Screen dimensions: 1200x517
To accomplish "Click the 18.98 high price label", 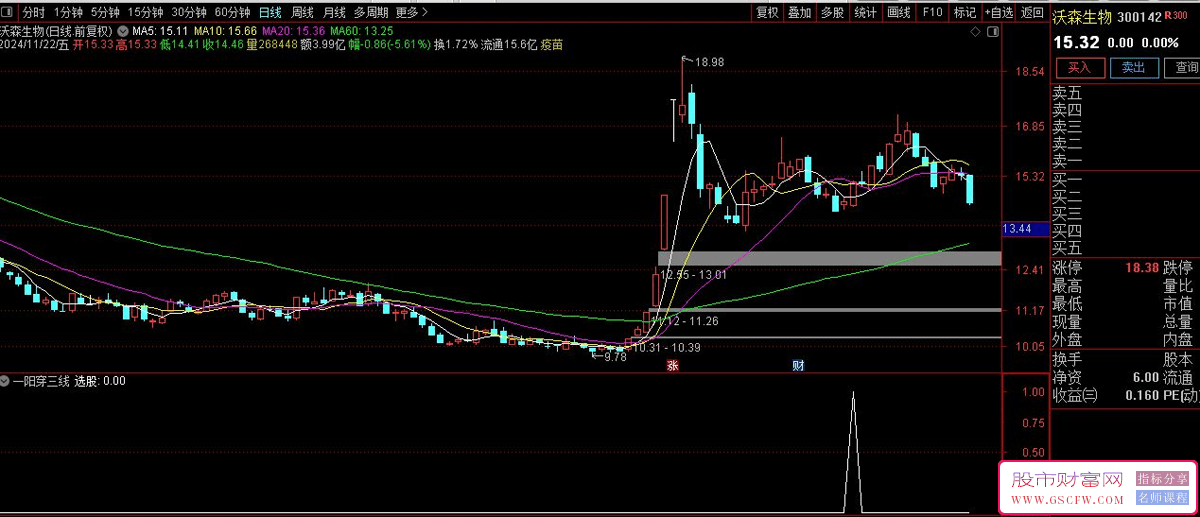I will pos(710,62).
